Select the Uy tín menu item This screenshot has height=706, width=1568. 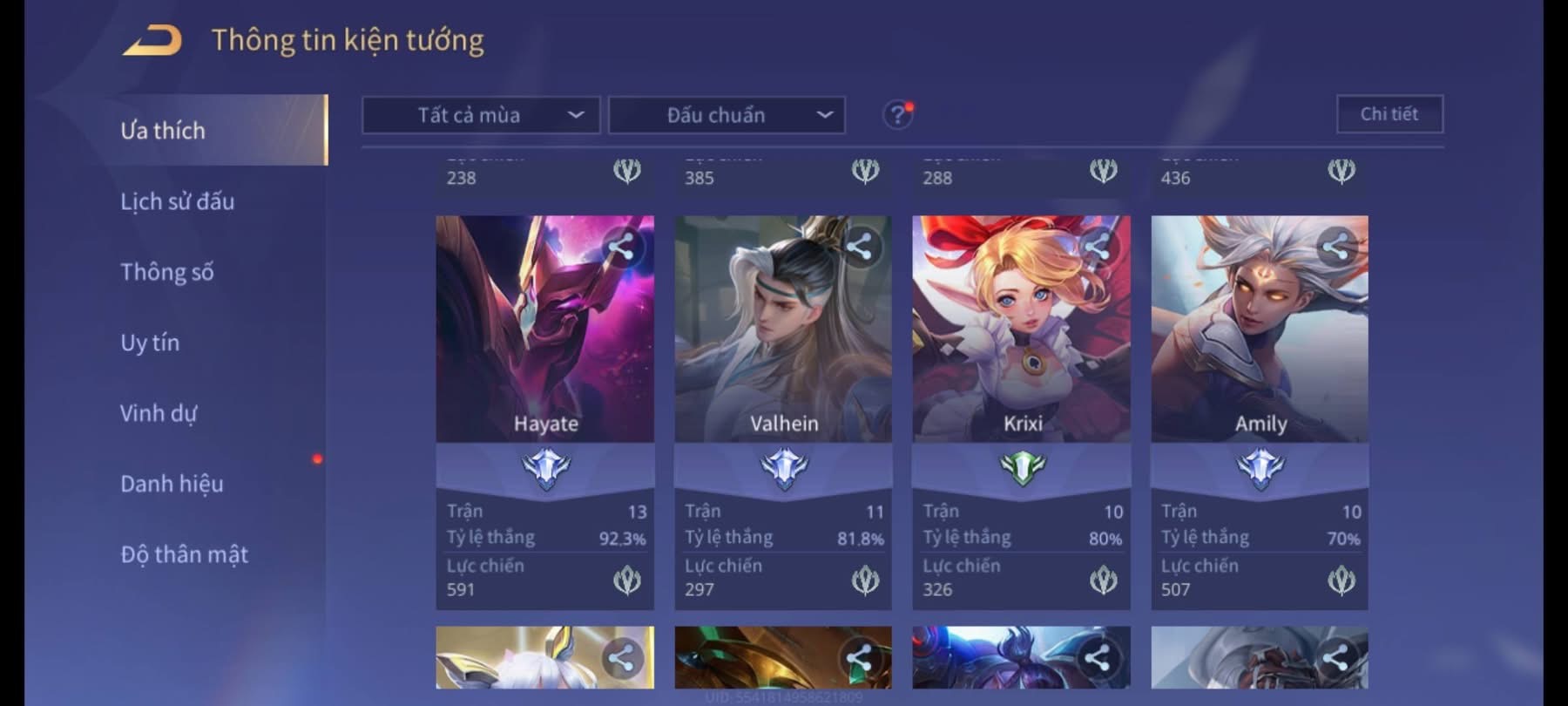150,343
